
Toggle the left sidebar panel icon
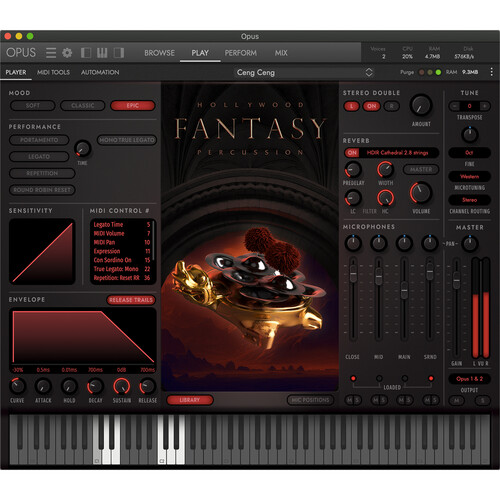[86, 53]
